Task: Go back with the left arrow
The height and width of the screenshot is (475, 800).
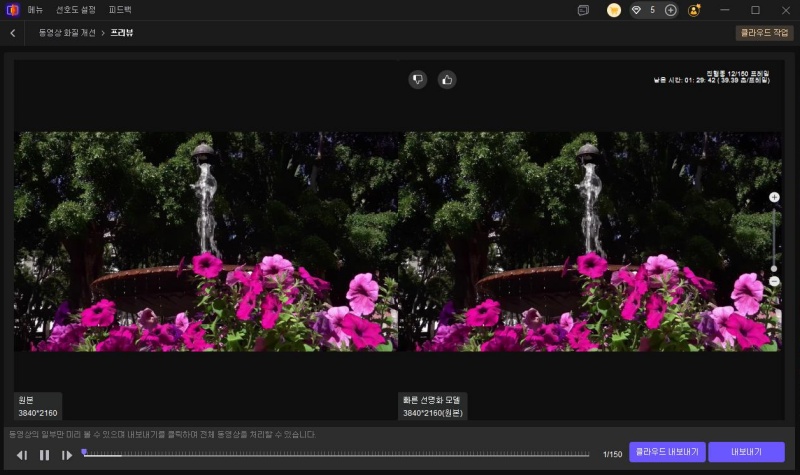Action: 12,33
